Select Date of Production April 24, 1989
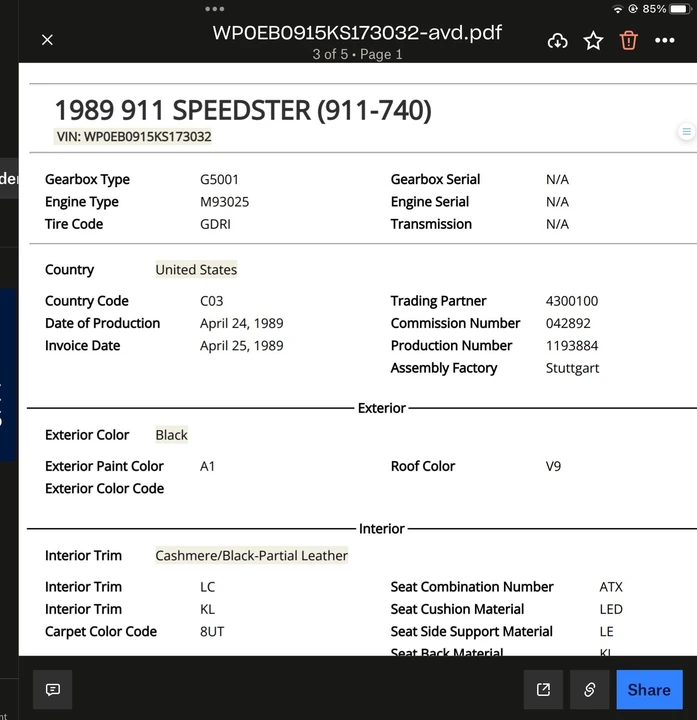The width and height of the screenshot is (697, 720). pyautogui.click(x=242, y=323)
